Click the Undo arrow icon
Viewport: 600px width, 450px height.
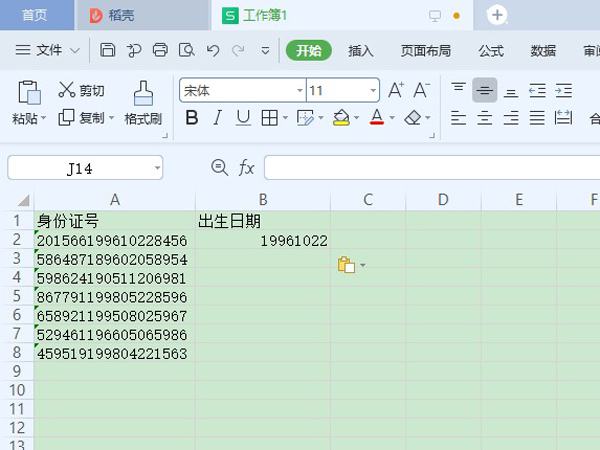pos(212,50)
